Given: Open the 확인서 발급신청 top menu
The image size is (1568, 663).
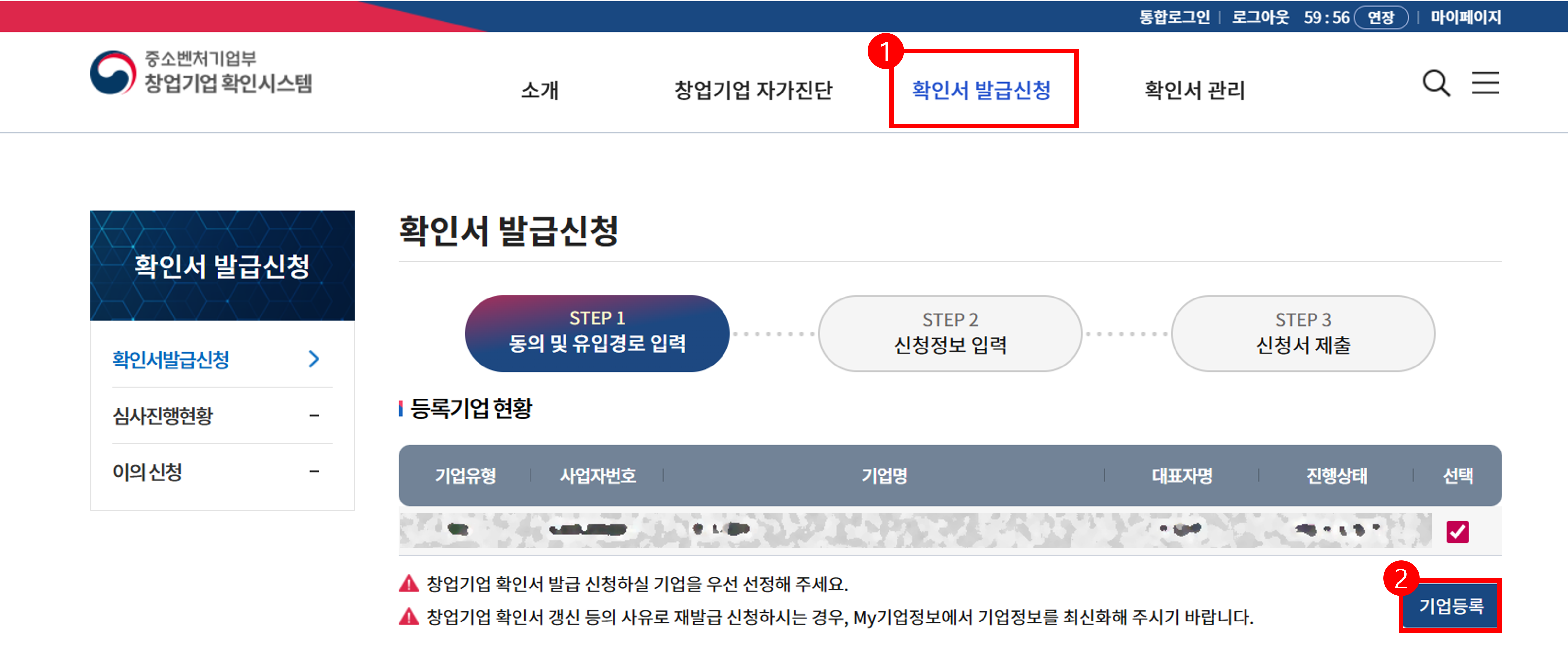Looking at the screenshot, I should point(981,90).
